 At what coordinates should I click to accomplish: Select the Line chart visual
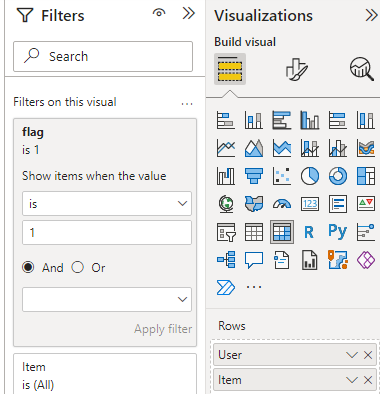pos(226,148)
